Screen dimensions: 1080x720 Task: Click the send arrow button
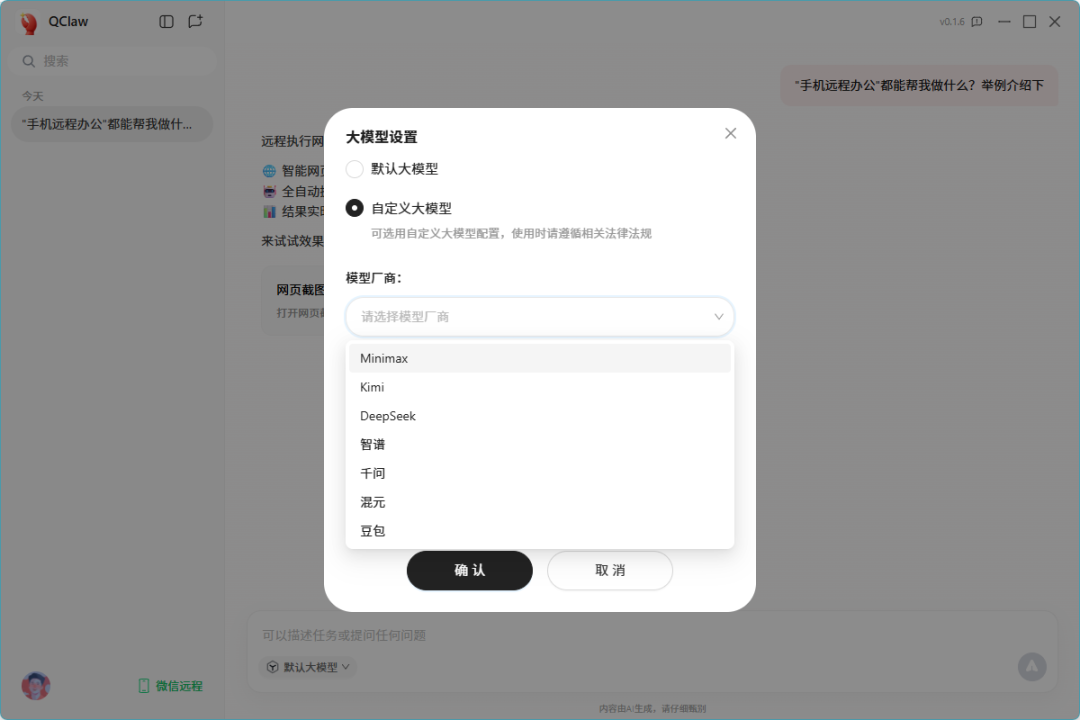click(x=1032, y=667)
